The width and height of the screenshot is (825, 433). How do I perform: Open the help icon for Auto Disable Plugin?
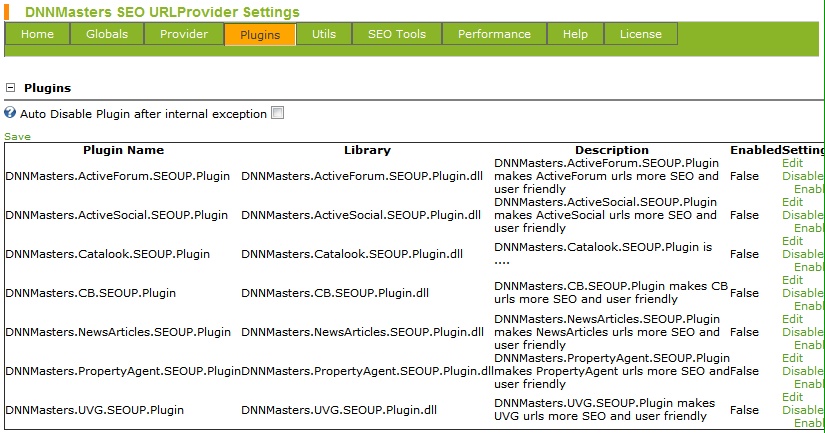(10, 112)
